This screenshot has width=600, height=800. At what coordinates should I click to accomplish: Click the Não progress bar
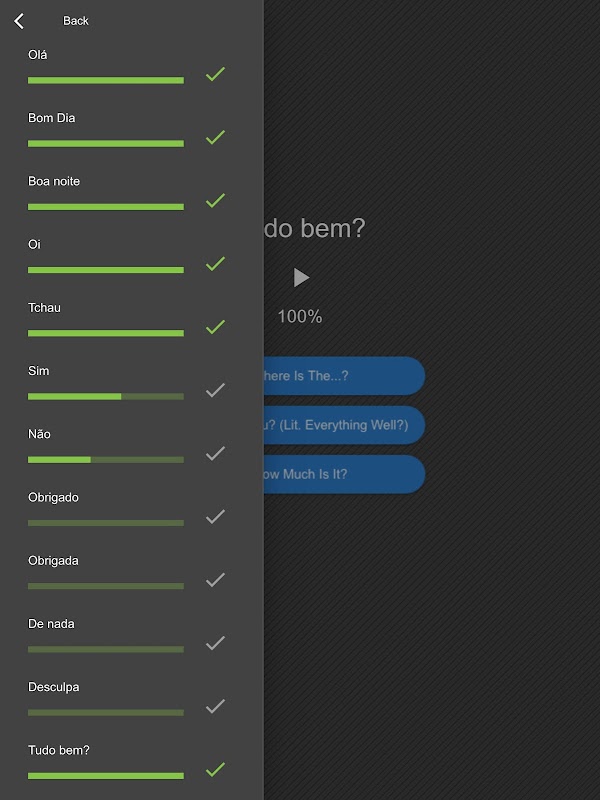(106, 460)
